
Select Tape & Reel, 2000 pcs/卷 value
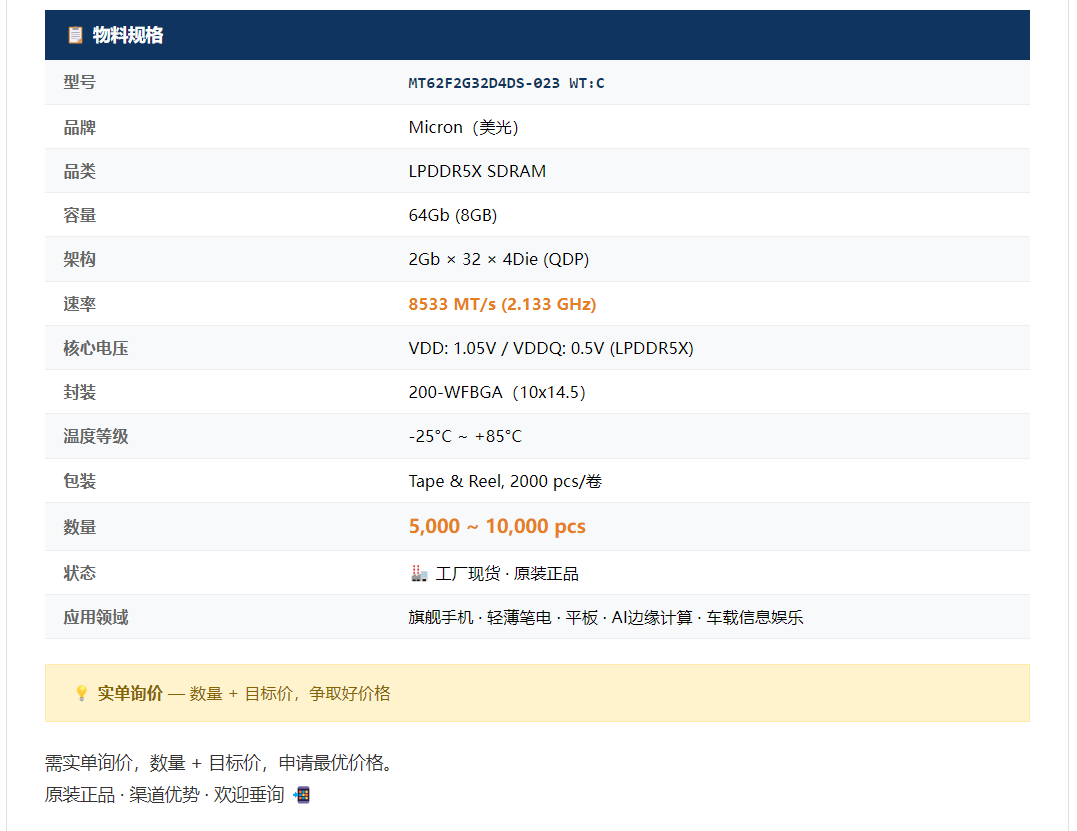[x=505, y=481]
